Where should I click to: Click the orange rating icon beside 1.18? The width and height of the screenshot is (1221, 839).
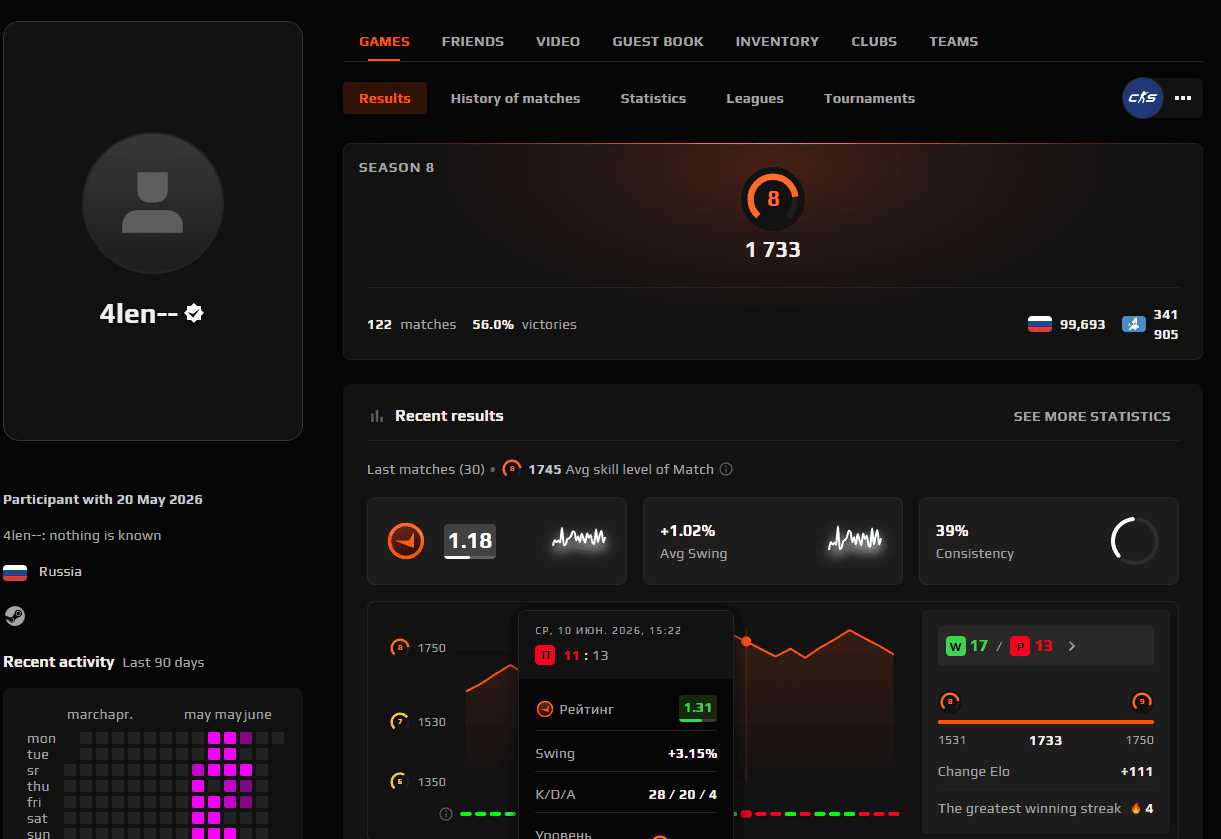tap(405, 541)
